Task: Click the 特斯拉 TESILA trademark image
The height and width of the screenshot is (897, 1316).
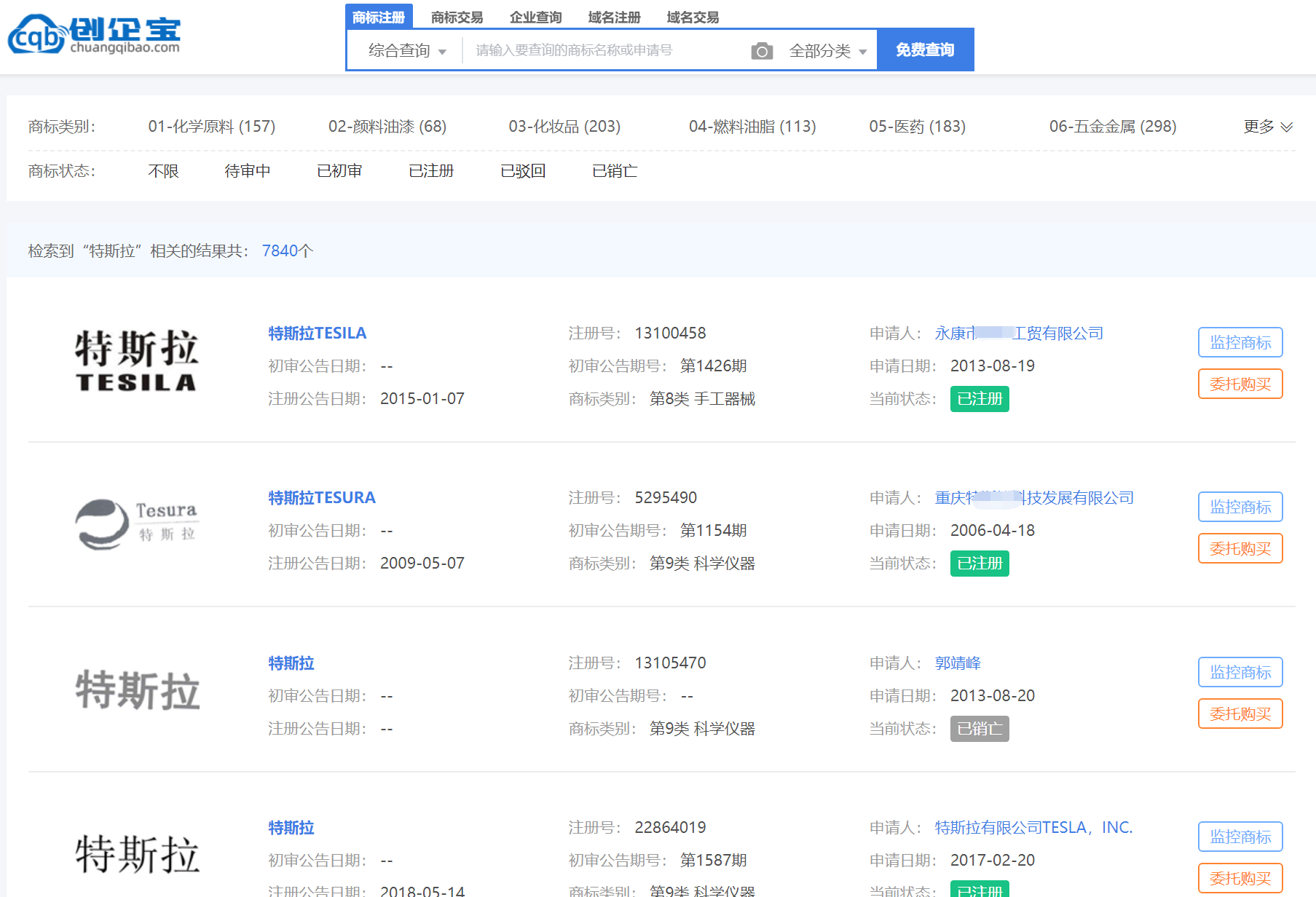Action: point(137,360)
